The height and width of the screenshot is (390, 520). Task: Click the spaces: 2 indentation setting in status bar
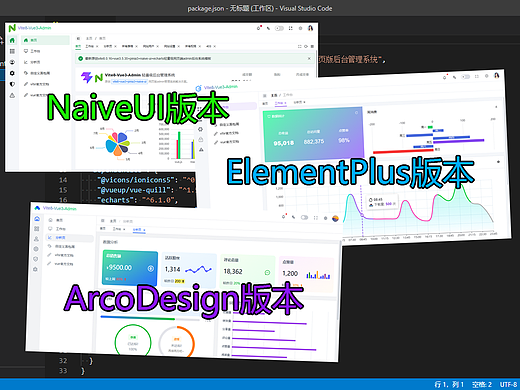pyautogui.click(x=482, y=384)
